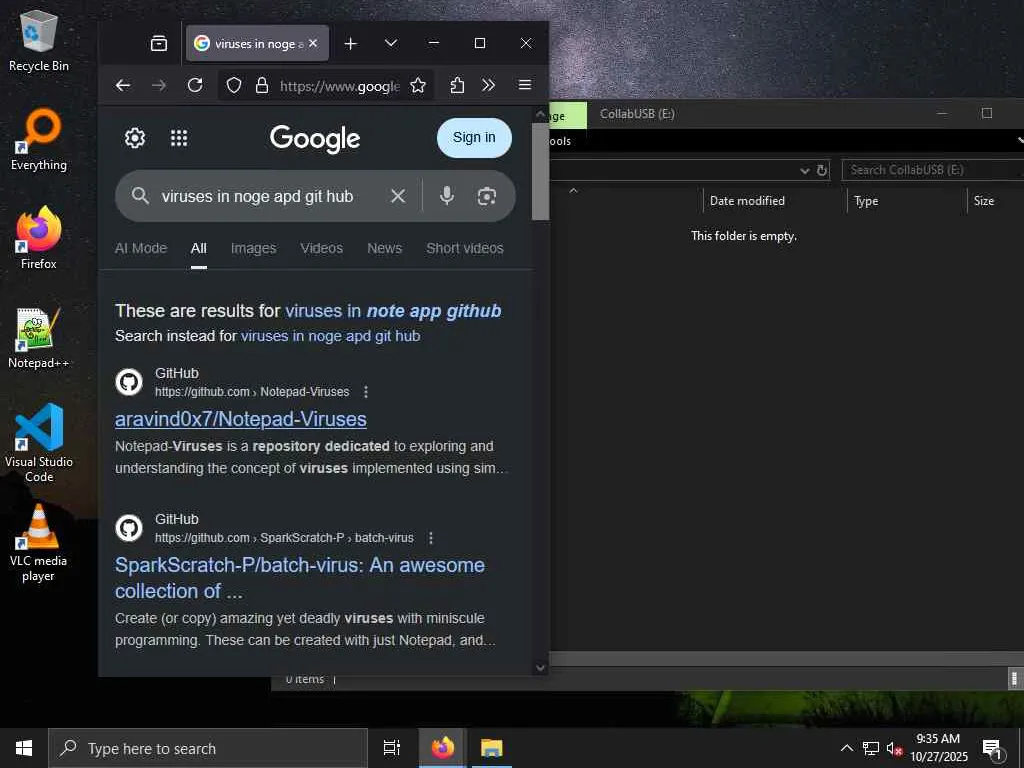Open Firefox hamburger application menu

524,85
